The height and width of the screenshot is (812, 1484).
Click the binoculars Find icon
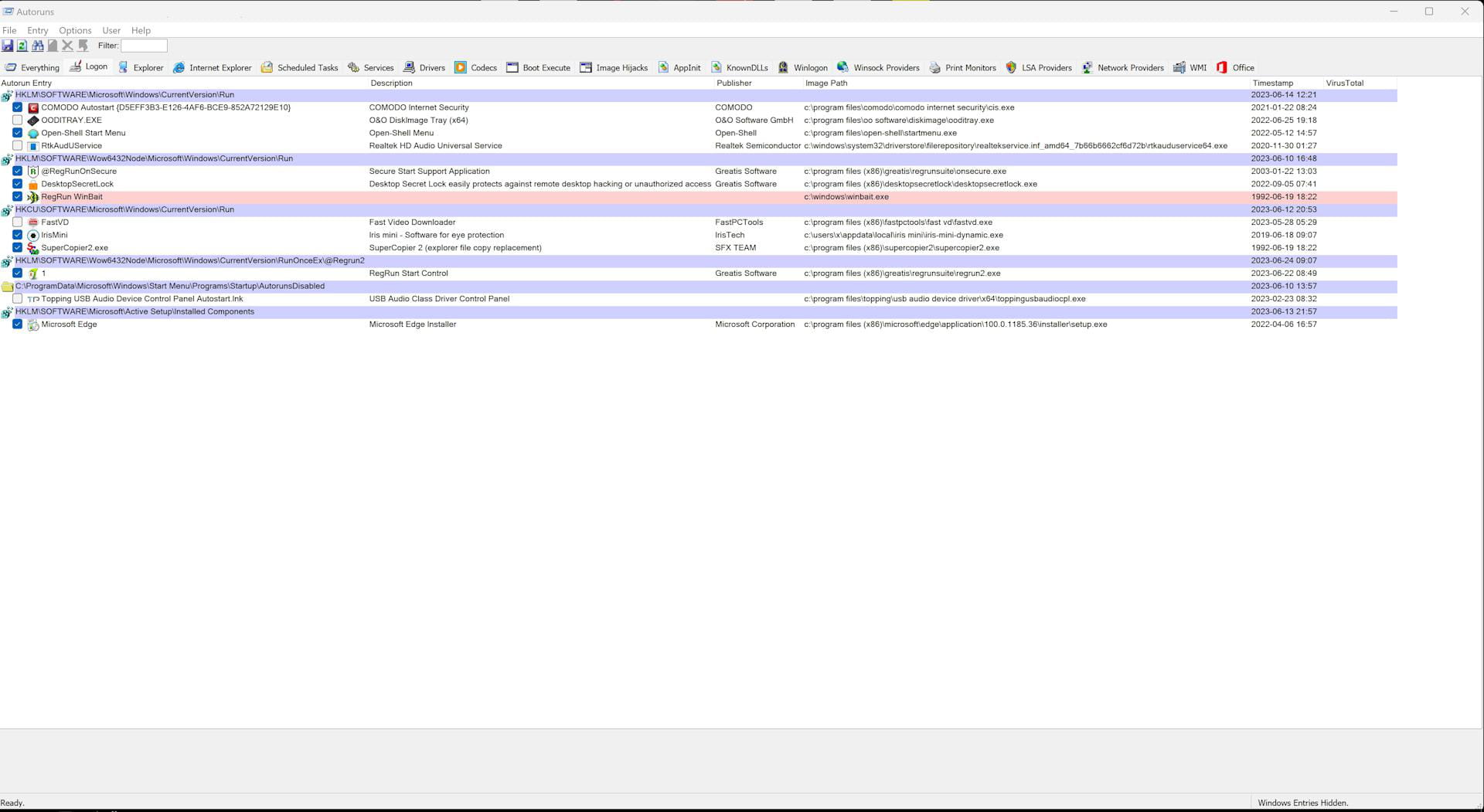[37, 46]
